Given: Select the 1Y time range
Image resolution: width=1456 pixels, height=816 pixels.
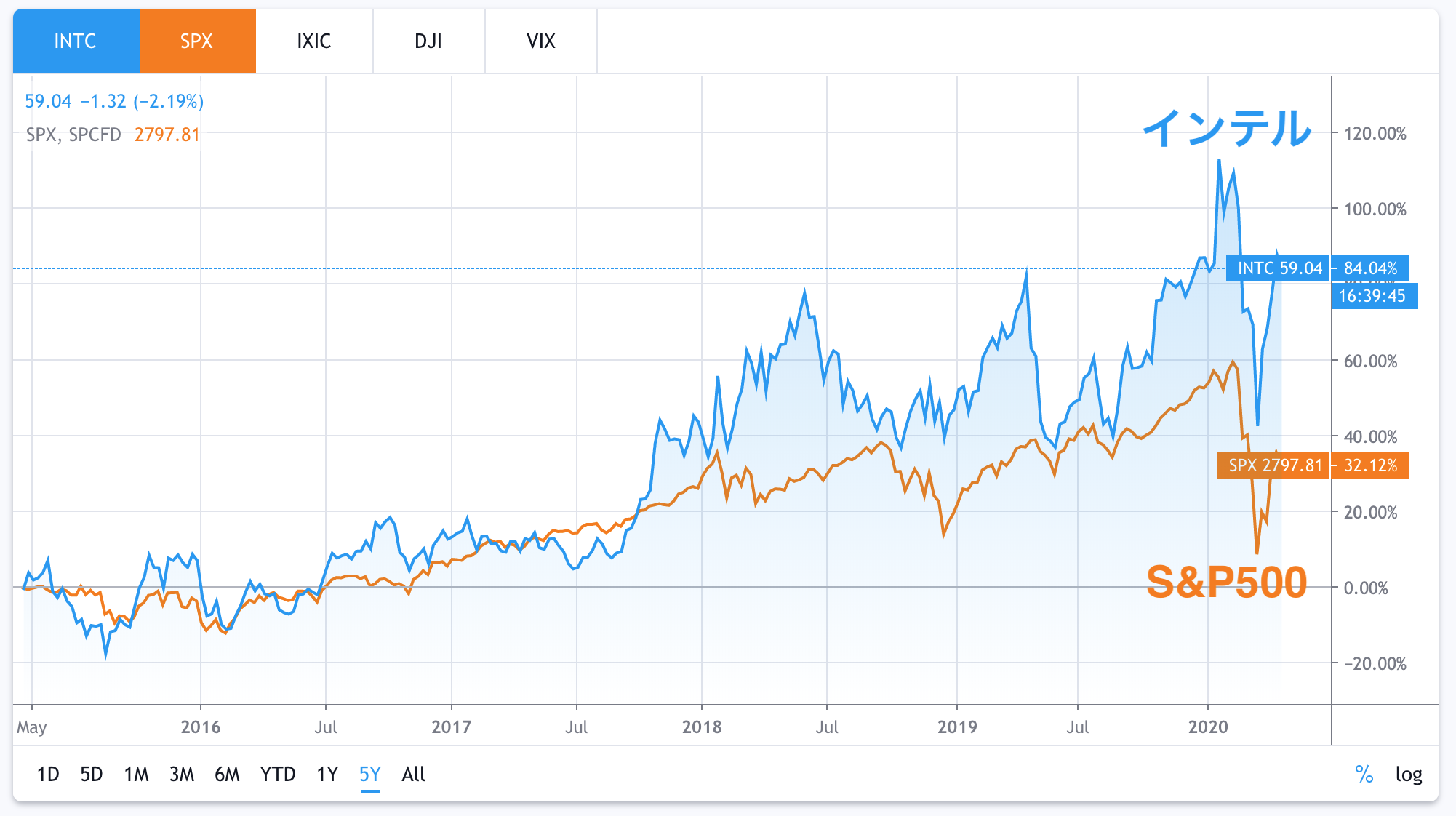Looking at the screenshot, I should point(327,775).
